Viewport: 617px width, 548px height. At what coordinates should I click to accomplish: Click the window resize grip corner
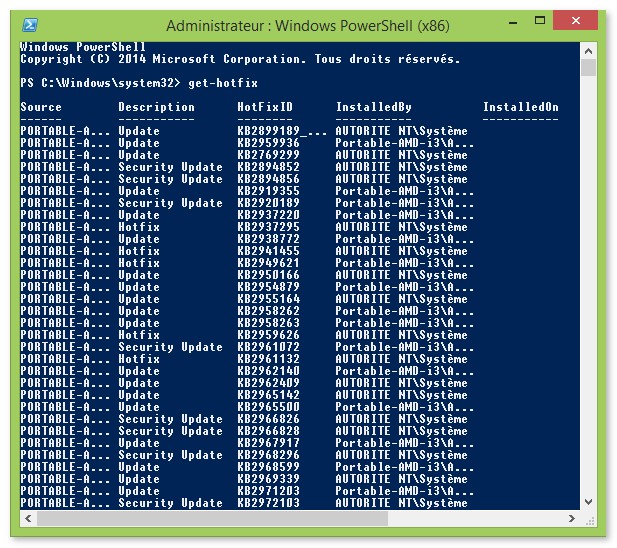tap(589, 519)
